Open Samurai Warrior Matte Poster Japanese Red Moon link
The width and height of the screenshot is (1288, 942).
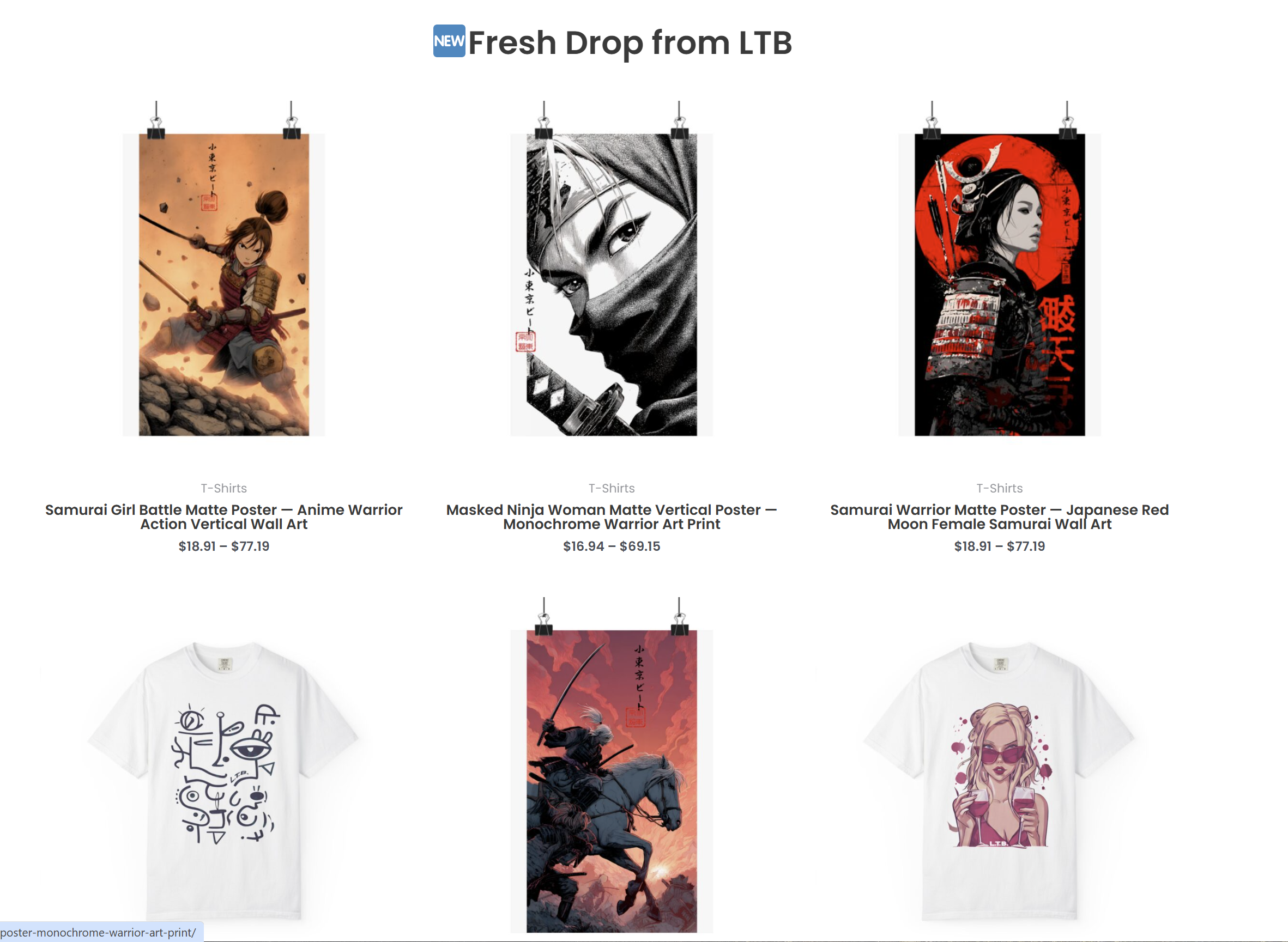(999, 516)
